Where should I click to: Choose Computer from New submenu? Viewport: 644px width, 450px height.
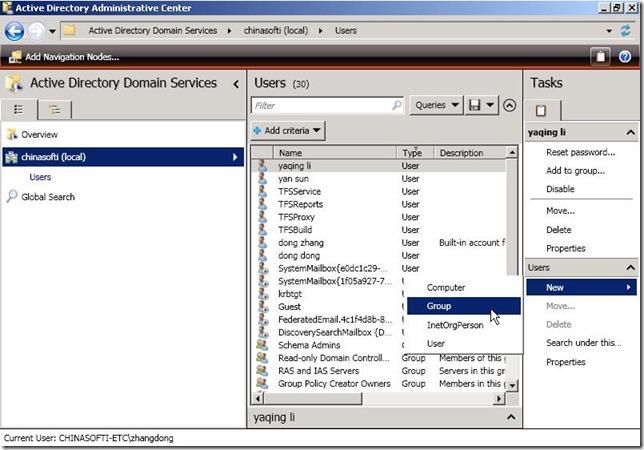click(464, 287)
